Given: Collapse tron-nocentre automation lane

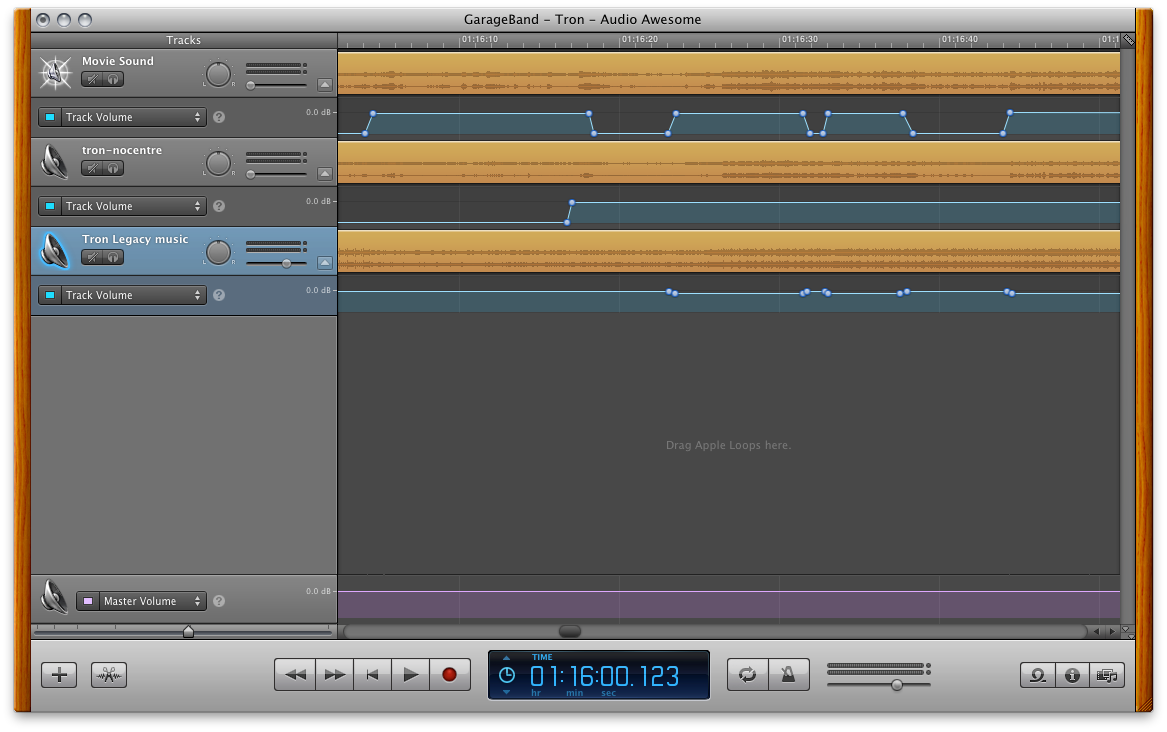Looking at the screenshot, I should coord(324,173).
